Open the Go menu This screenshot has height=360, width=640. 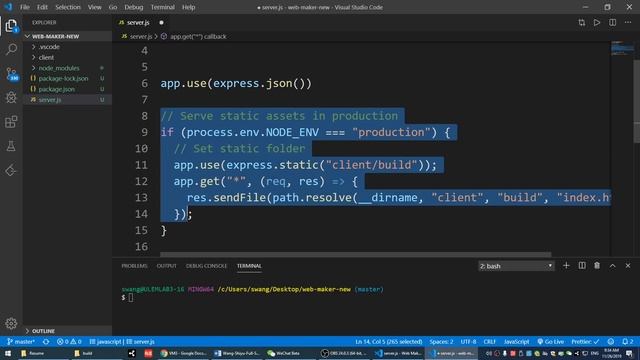113,7
